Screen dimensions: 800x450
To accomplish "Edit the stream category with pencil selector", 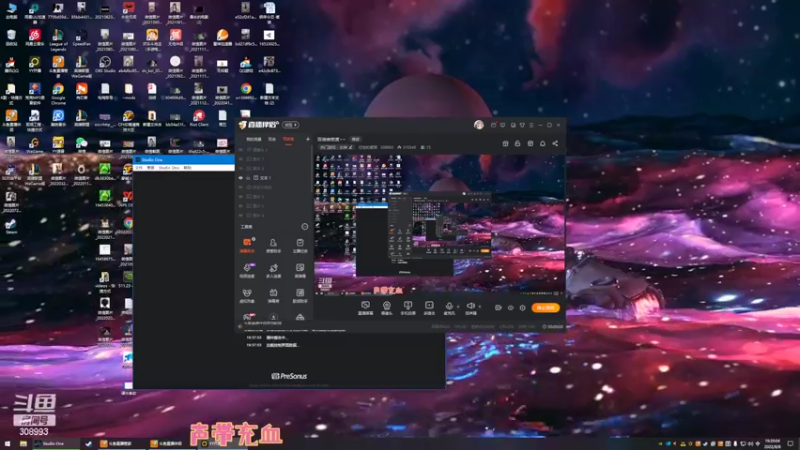I will click(336, 147).
